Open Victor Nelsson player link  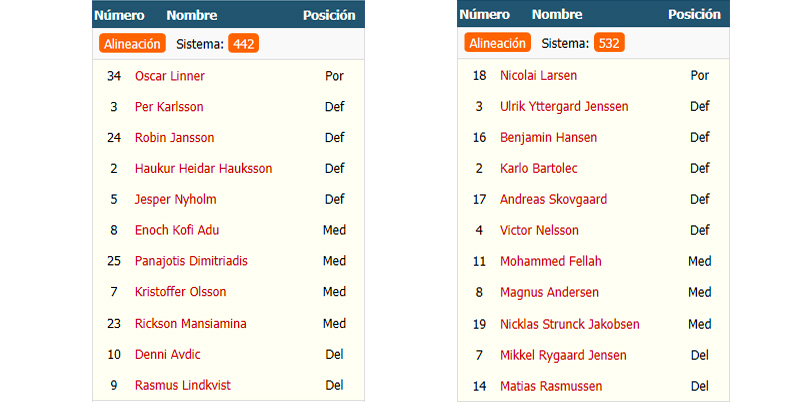[539, 230]
